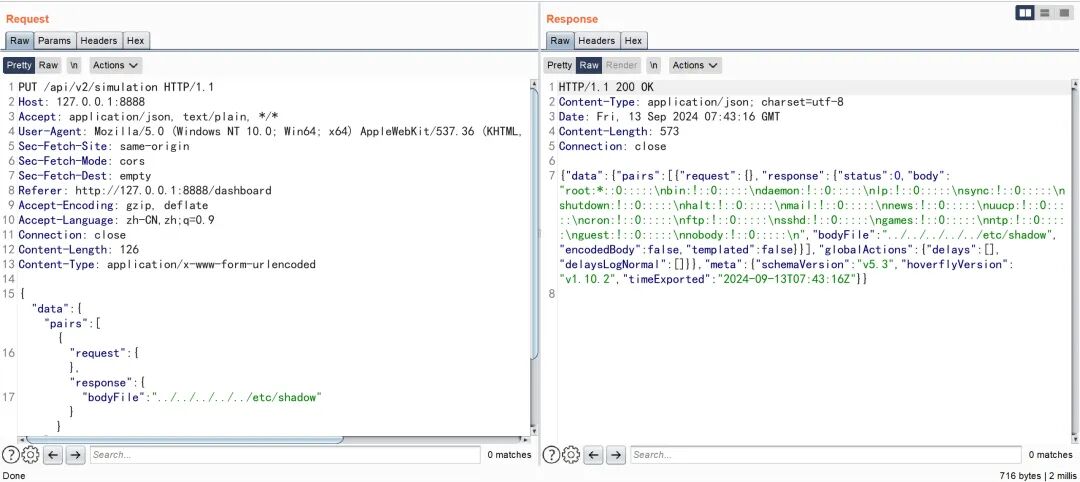Open Request search settings gear
Image resolution: width=1080 pixels, height=482 pixels.
point(30,454)
